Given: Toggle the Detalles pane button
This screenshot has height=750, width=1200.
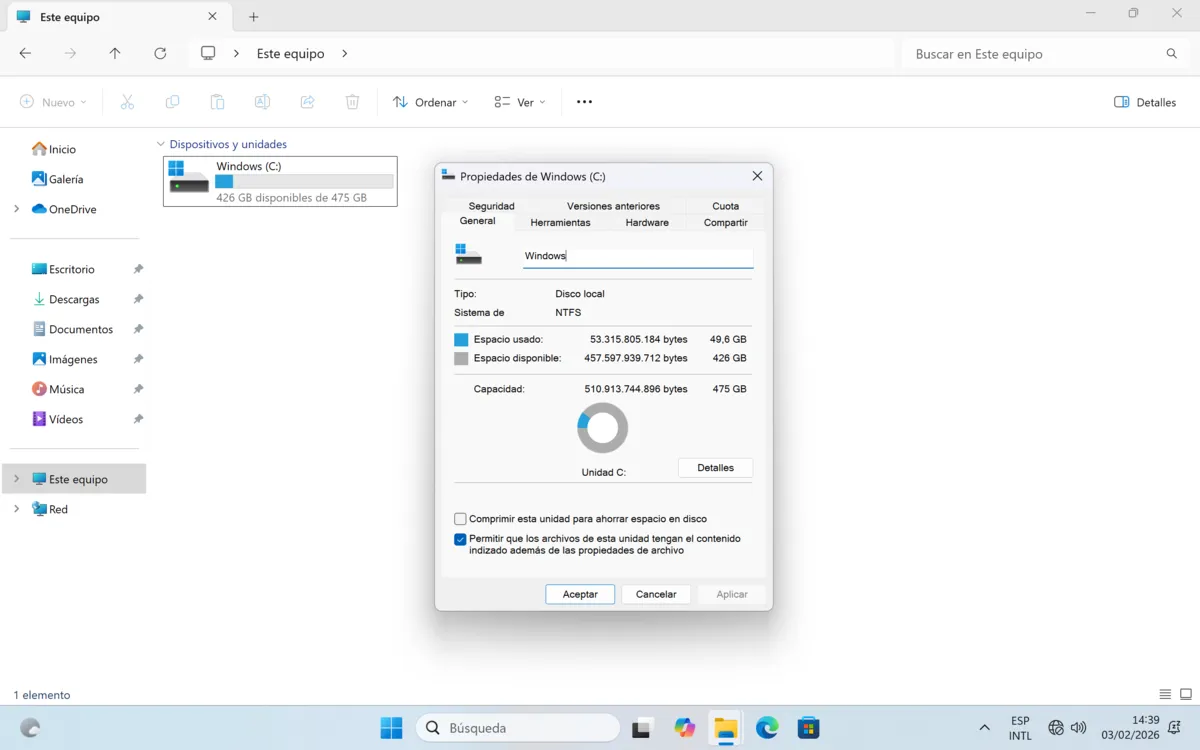Looking at the screenshot, I should (1145, 102).
